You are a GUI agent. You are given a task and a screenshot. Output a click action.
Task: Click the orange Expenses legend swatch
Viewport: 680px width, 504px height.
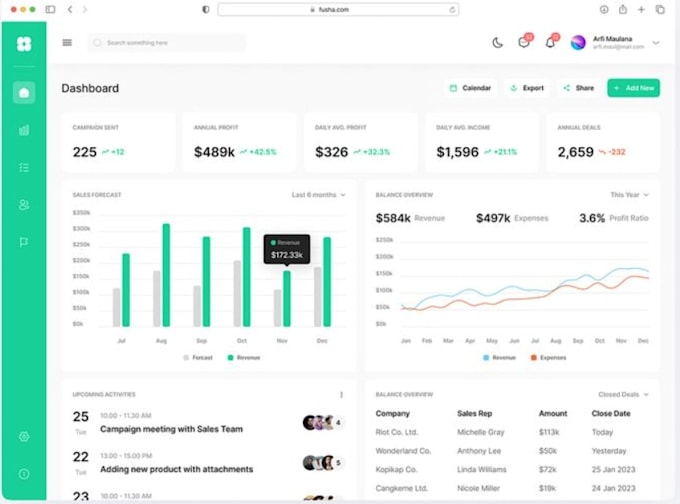[533, 357]
